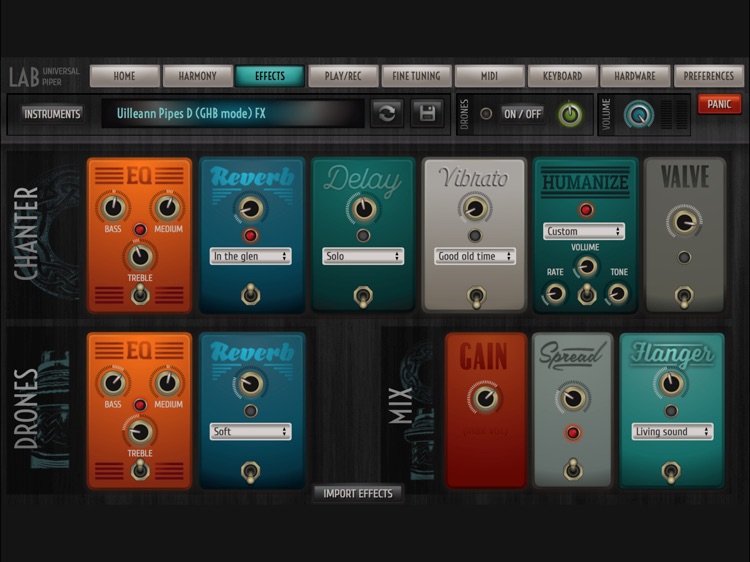Click the master volume knob
Image resolution: width=750 pixels, height=562 pixels.
638,114
